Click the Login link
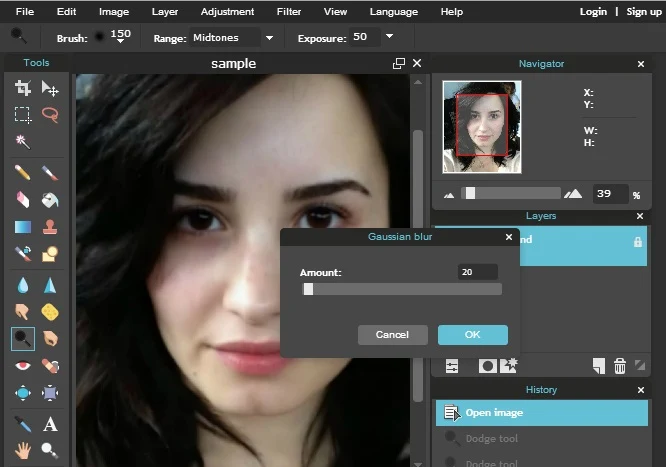 coord(593,11)
